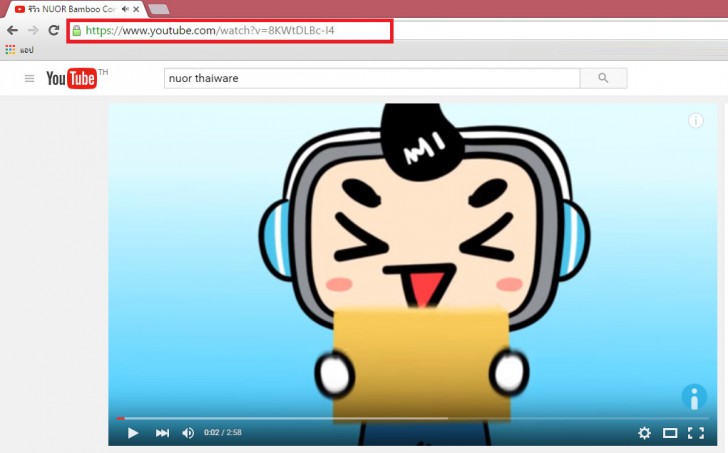
Task: Play the video with the play button
Action: (133, 433)
